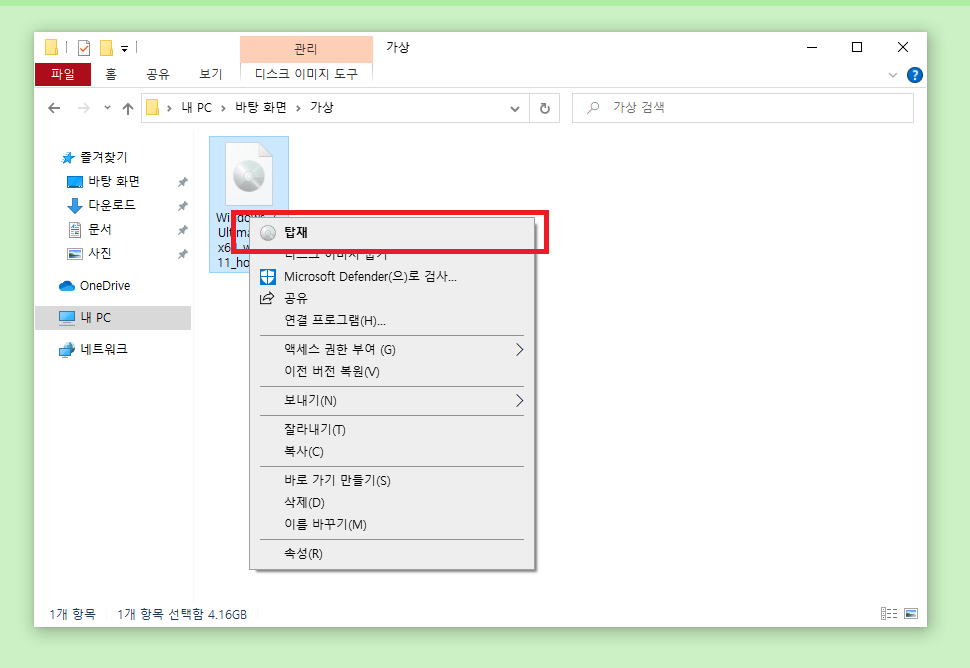The width and height of the screenshot is (970, 668).
Task: Choose Microsoft Defender(으)로 검사 option
Action: click(392, 276)
